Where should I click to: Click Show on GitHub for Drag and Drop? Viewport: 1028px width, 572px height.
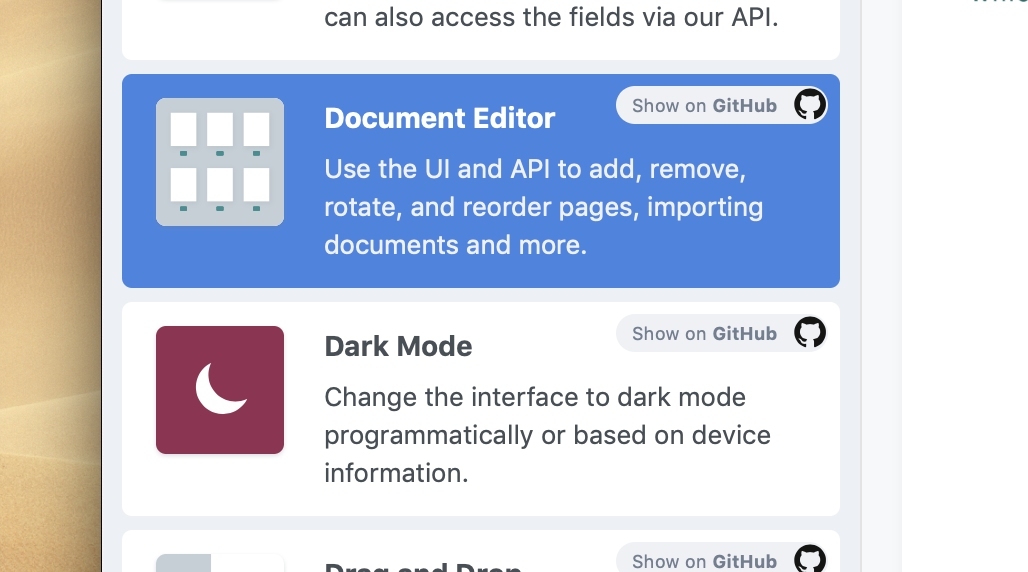(721, 558)
